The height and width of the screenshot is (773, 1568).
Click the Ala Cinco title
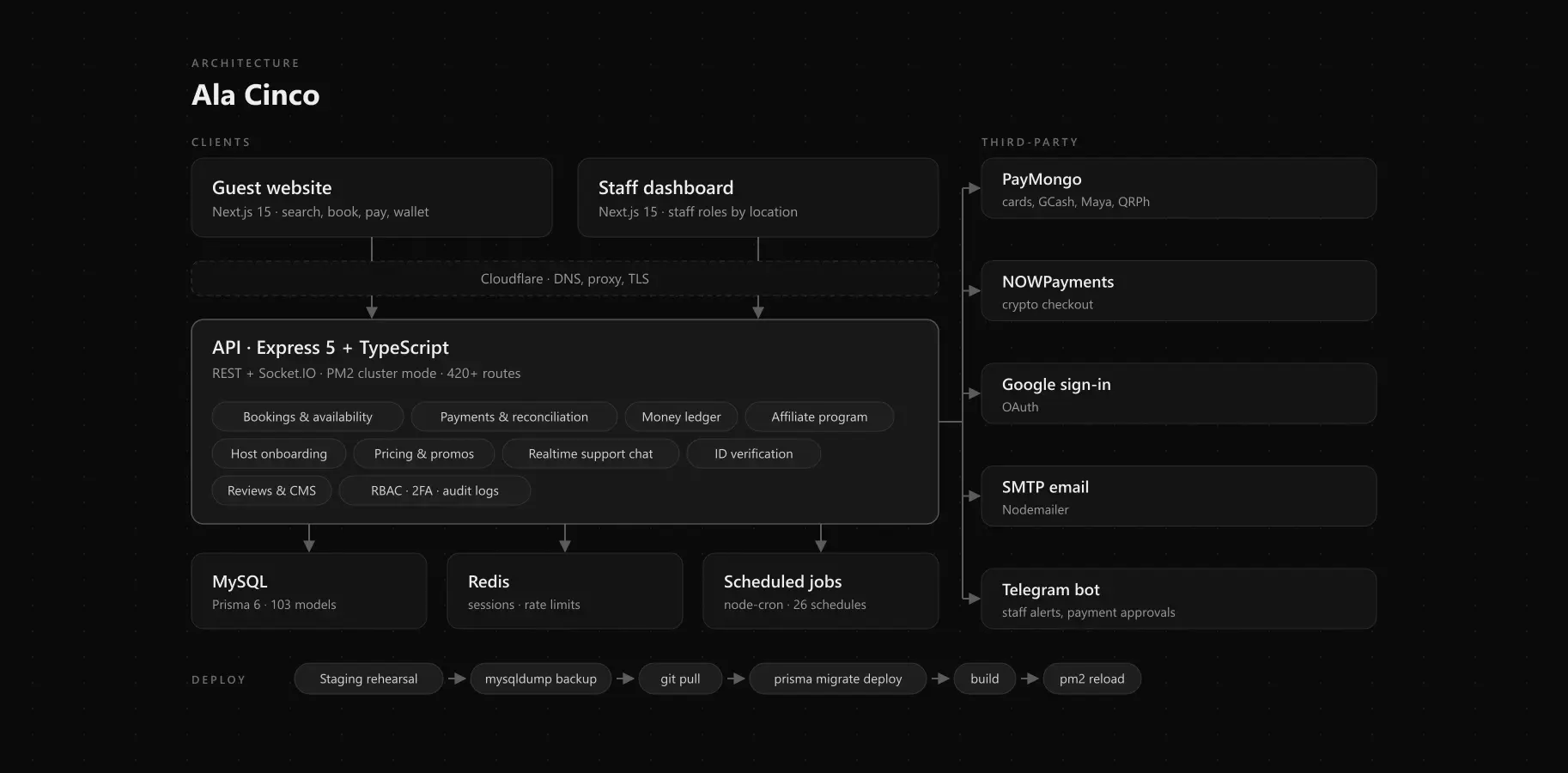(256, 94)
